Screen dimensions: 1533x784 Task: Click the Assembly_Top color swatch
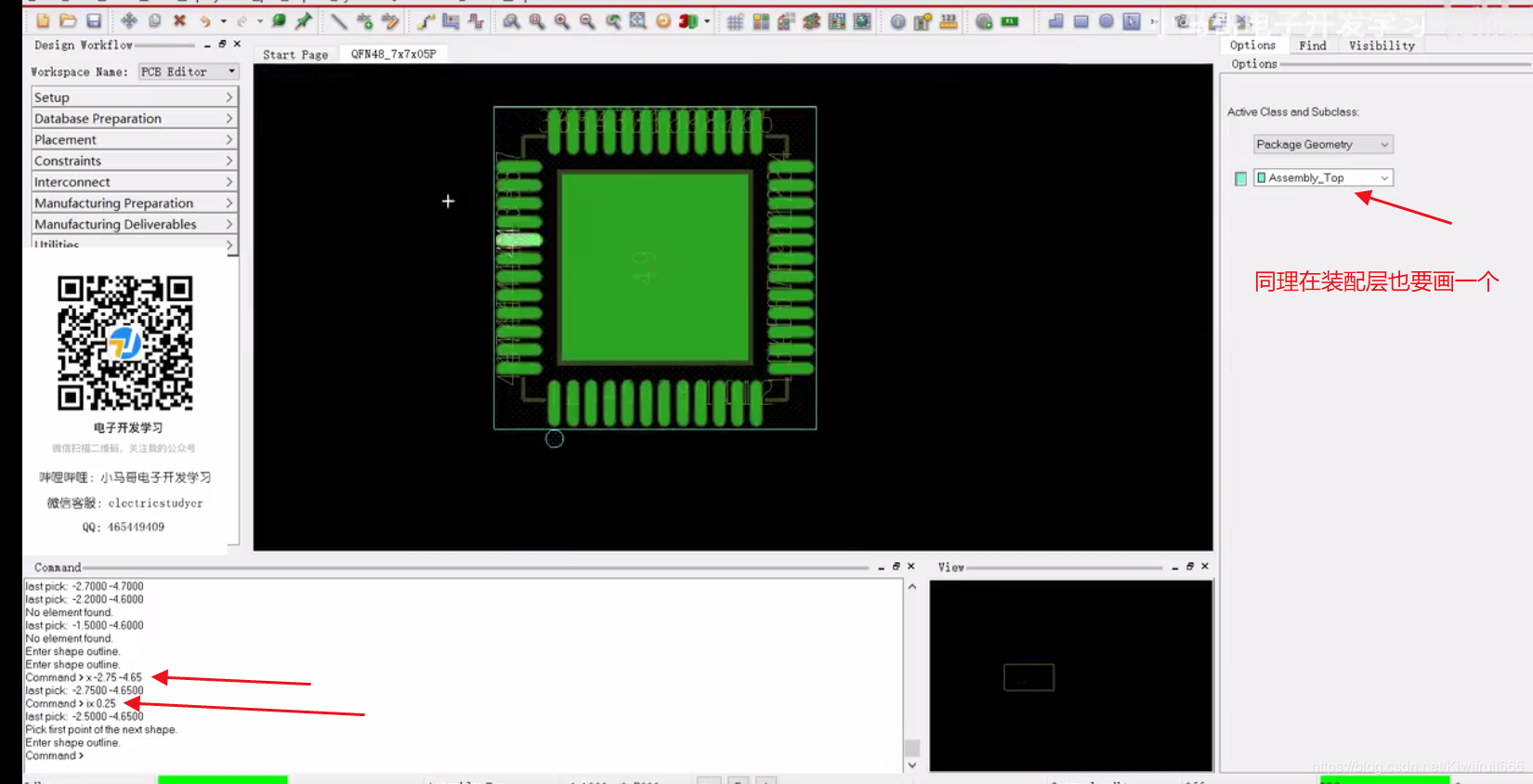coord(1240,178)
